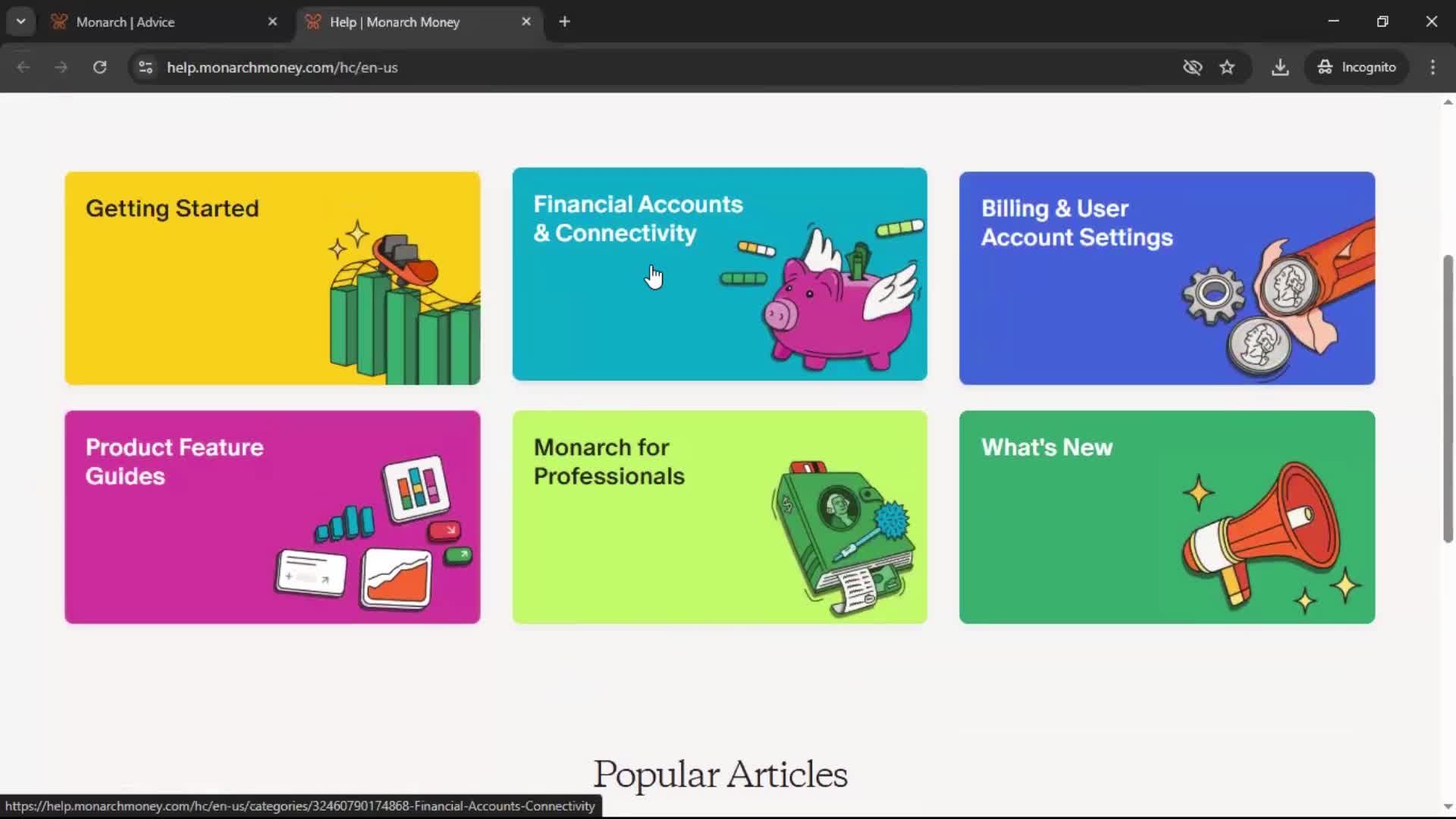The width and height of the screenshot is (1456, 819).
Task: Open Chrome three-dot menu
Action: pos(1432,67)
